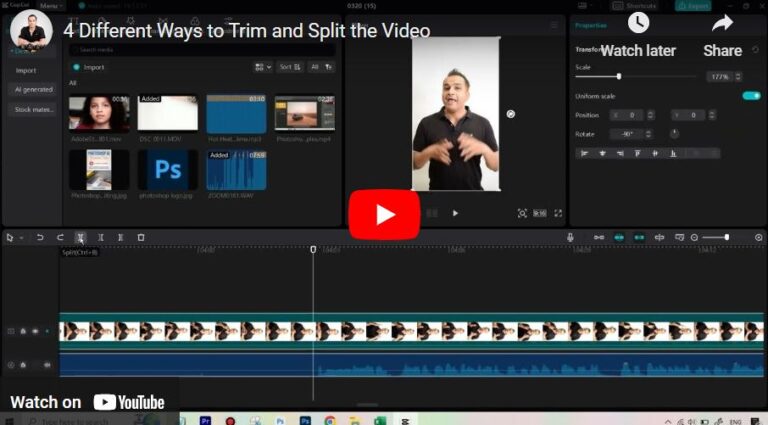This screenshot has width=768, height=425.
Task: Toggle the auto snapping icon in the timeline toolbar
Action: click(x=619, y=237)
